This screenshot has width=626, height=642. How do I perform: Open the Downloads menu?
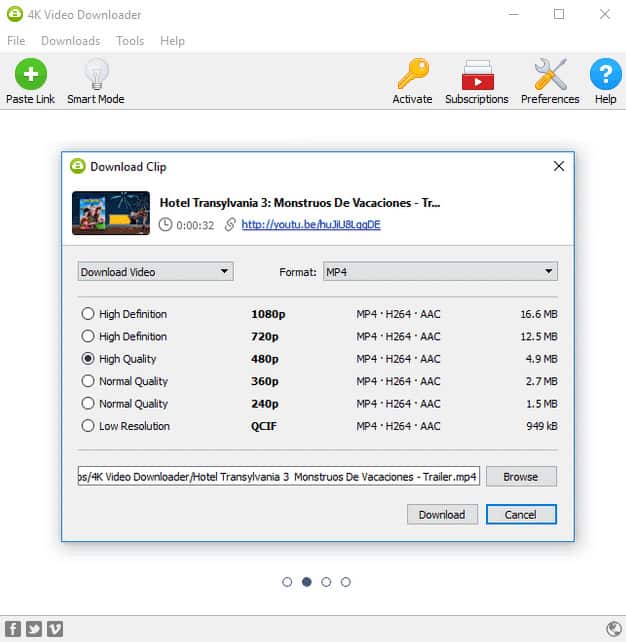click(70, 41)
